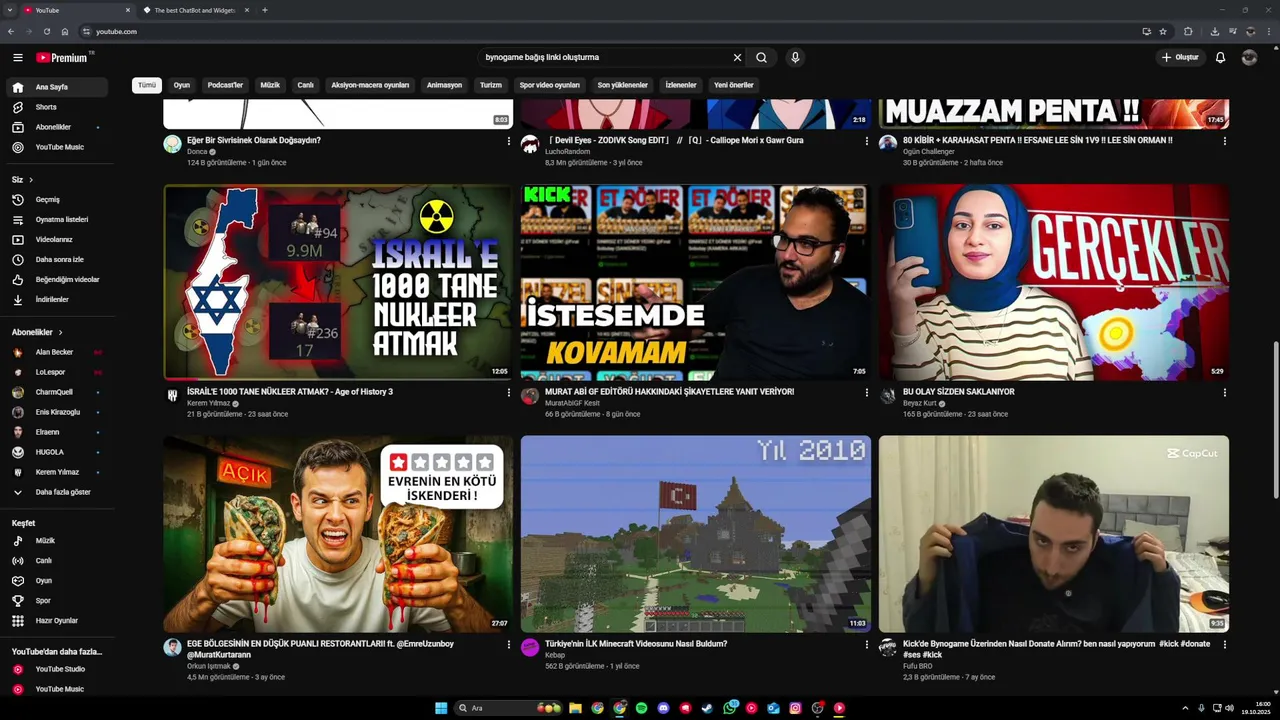Image resolution: width=1280 pixels, height=720 pixels.
Task: Open Steam from the taskbar
Action: point(707,708)
